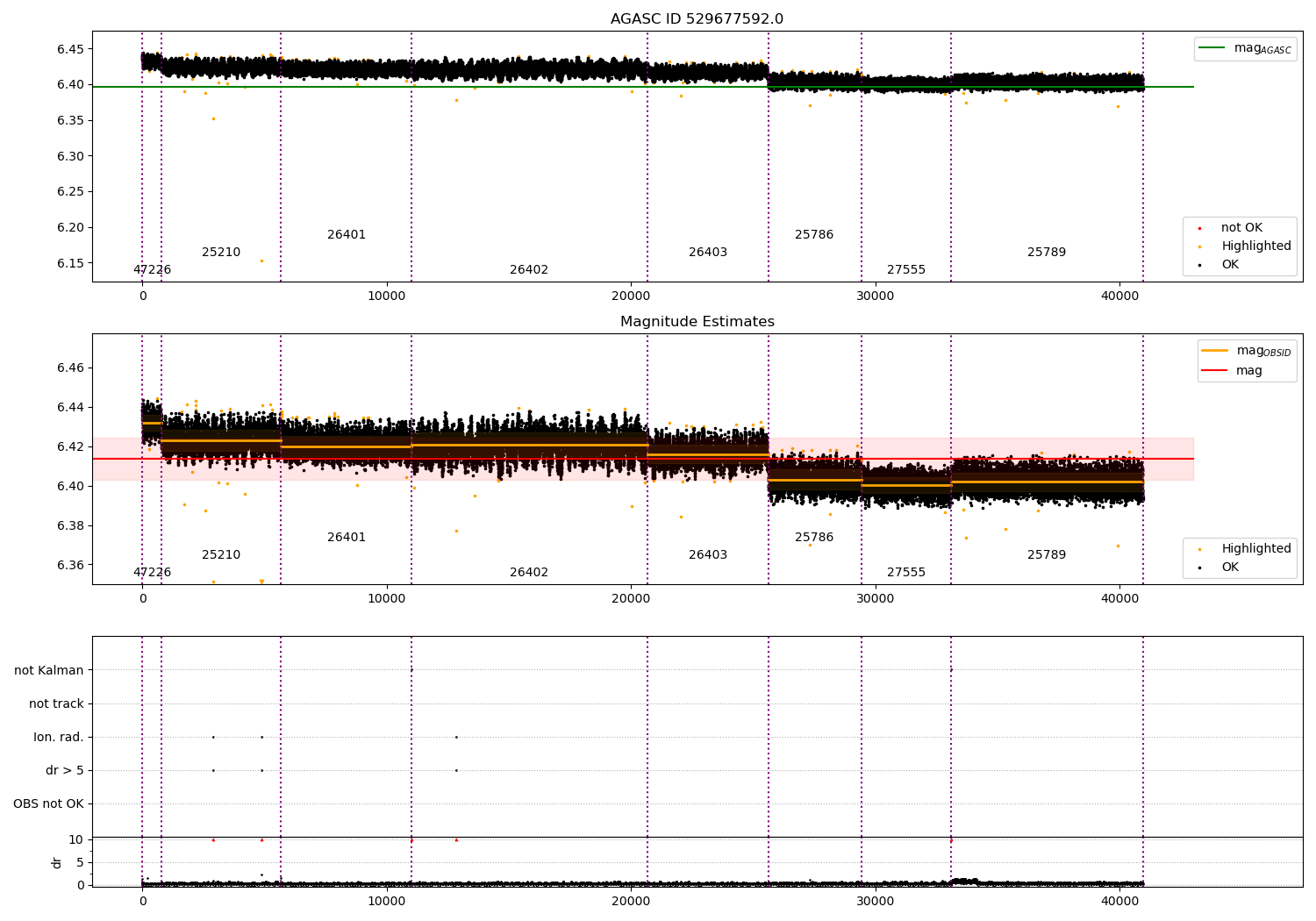Click obsid label 25789 in Magnitude Estimates plot
Screen dimensions: 1316x921
click(x=1047, y=555)
